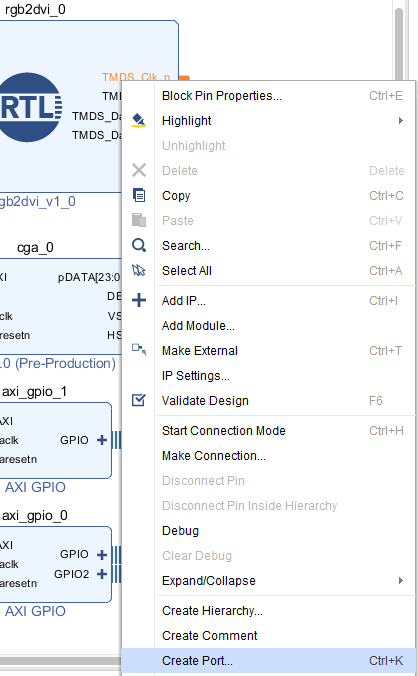Click the vertical scrollbar of the diagram
This screenshot has height=676, width=418.
tap(399, 43)
